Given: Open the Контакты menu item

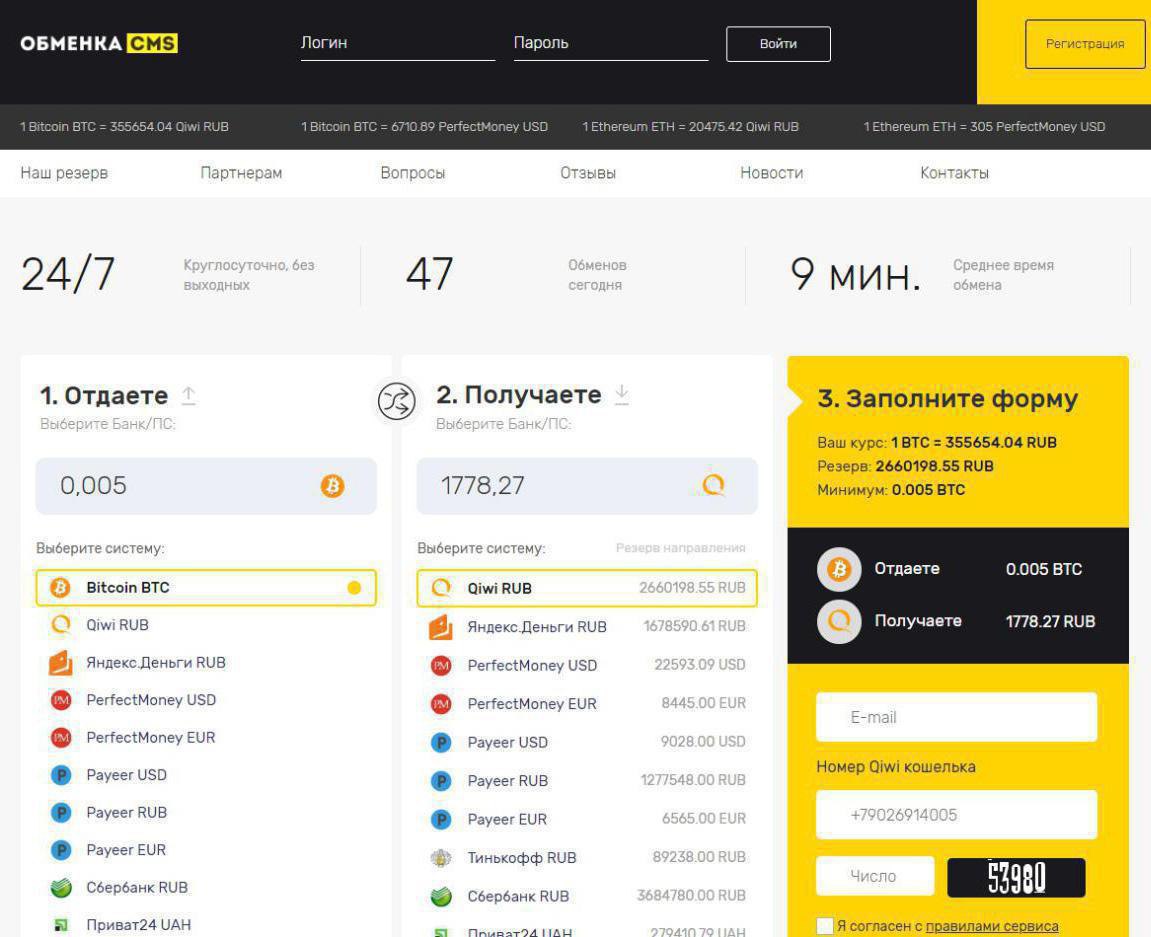Looking at the screenshot, I should [x=954, y=173].
